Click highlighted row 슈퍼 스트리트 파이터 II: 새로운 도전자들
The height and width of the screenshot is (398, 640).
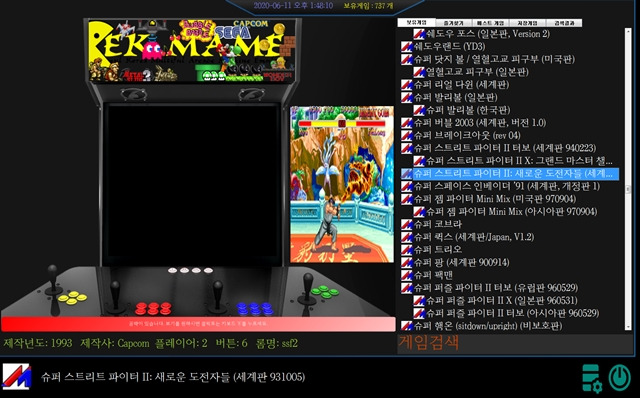510,173
